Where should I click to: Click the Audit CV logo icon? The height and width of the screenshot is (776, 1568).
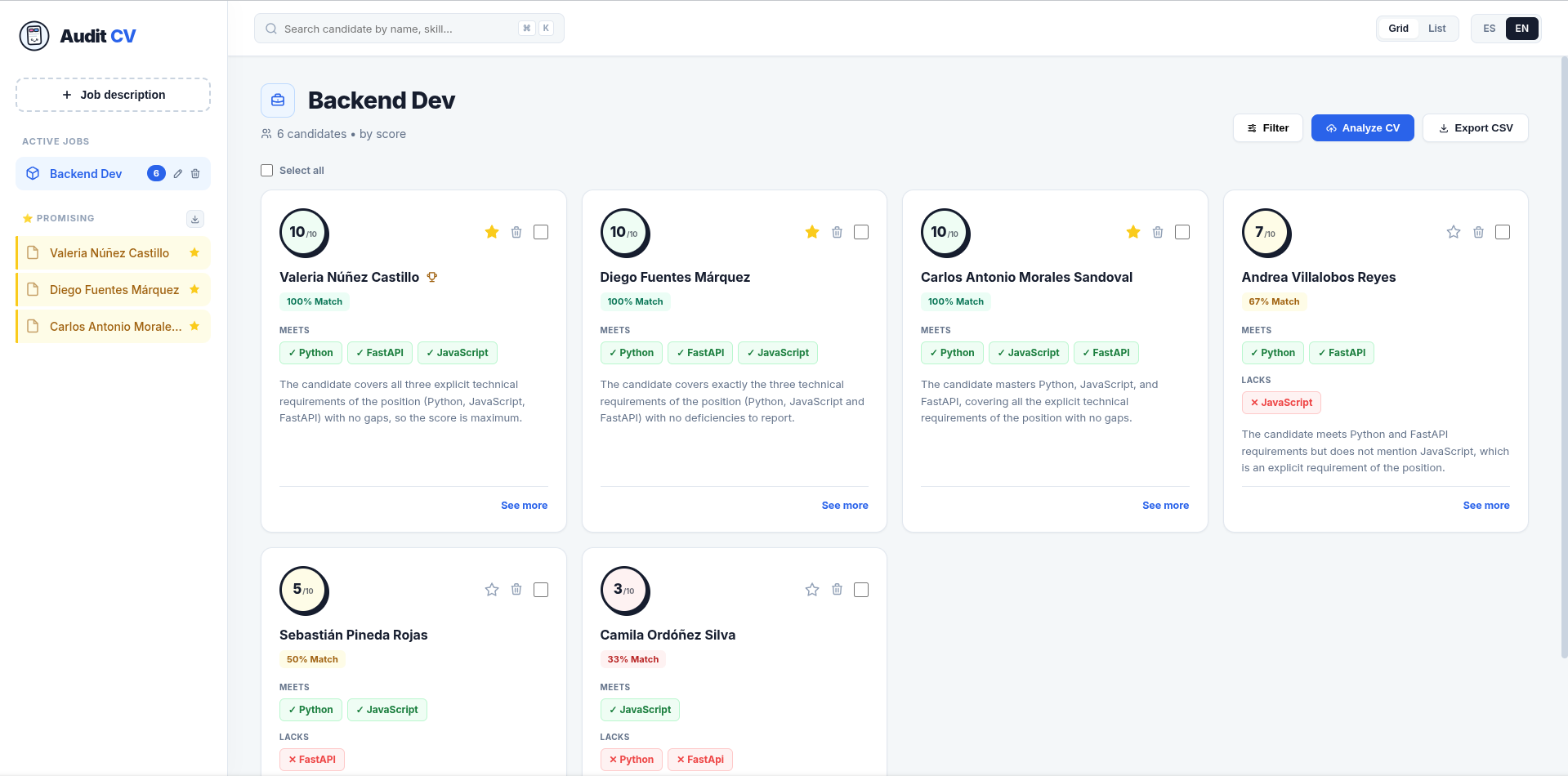tap(34, 36)
